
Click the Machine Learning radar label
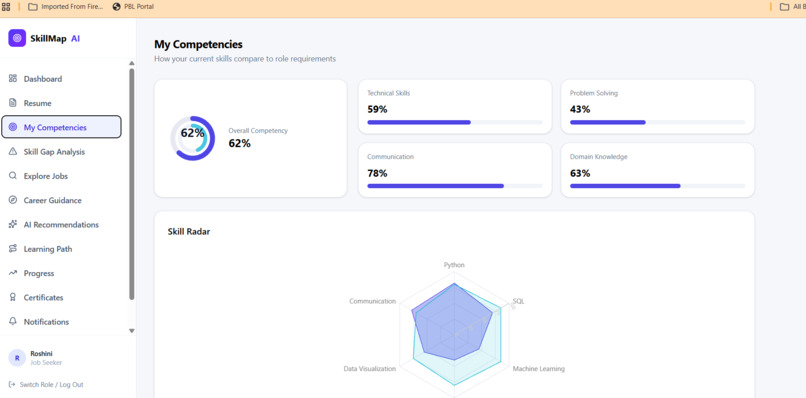click(x=539, y=369)
